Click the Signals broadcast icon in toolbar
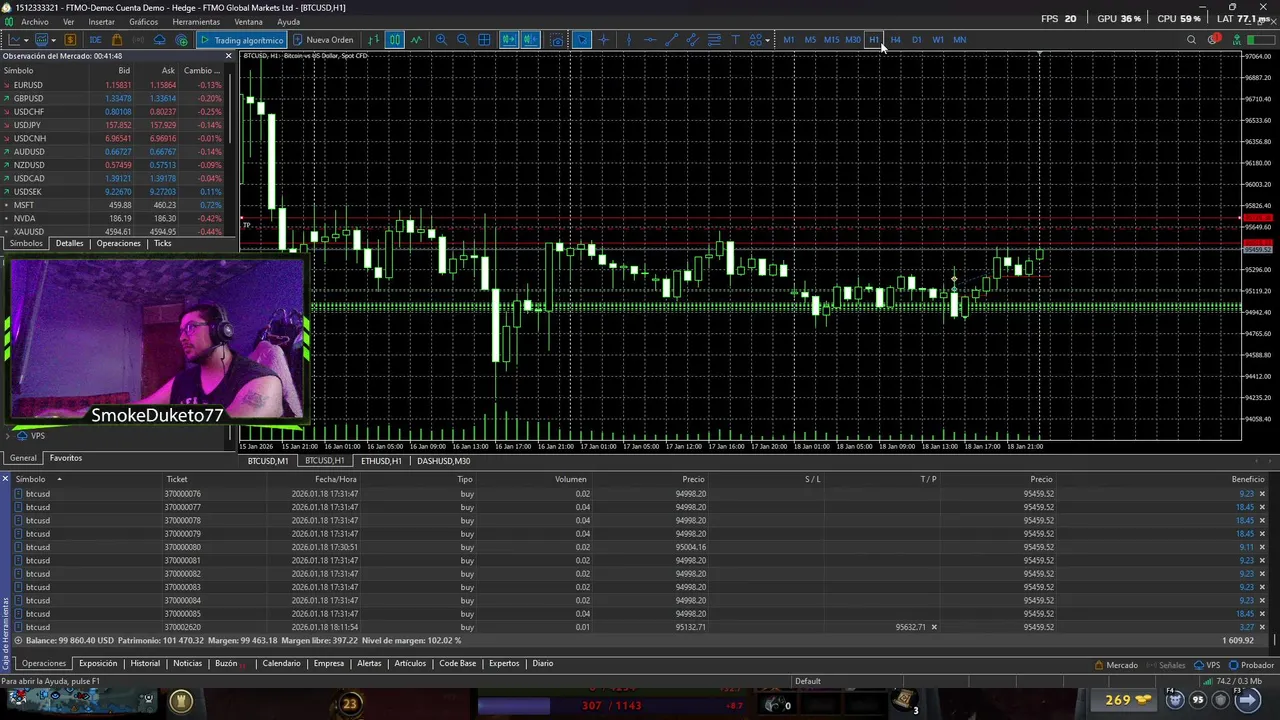This screenshot has height=720, width=1280. [138, 40]
